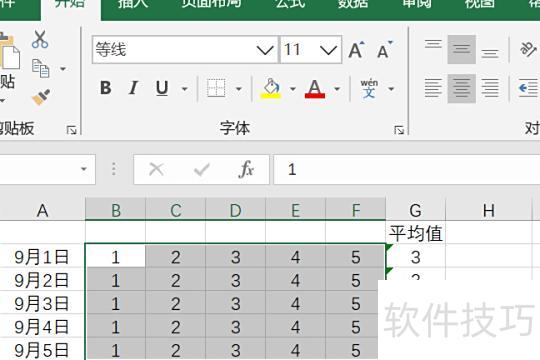Click the 9月5日 cell
Viewport: 540px width, 360px height.
click(x=42, y=350)
